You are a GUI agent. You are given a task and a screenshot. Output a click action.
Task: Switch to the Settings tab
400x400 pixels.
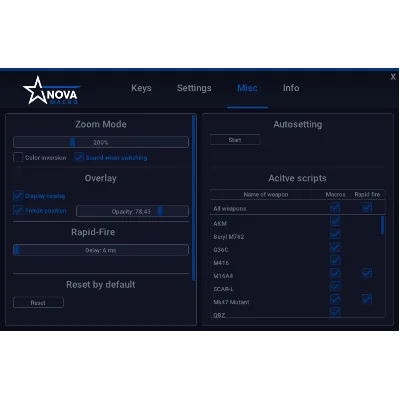(194, 88)
